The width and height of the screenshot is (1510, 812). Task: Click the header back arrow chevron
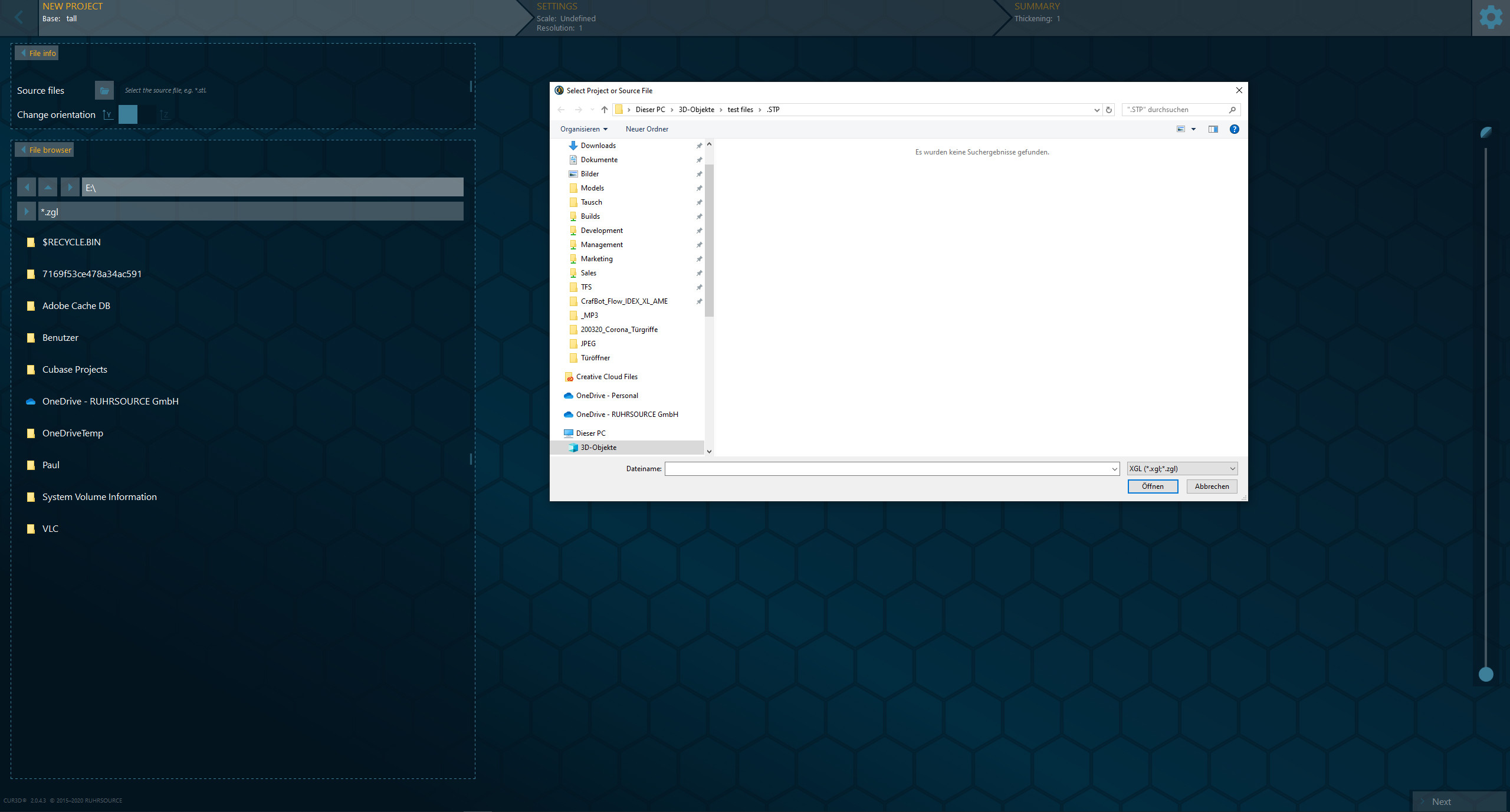click(19, 17)
